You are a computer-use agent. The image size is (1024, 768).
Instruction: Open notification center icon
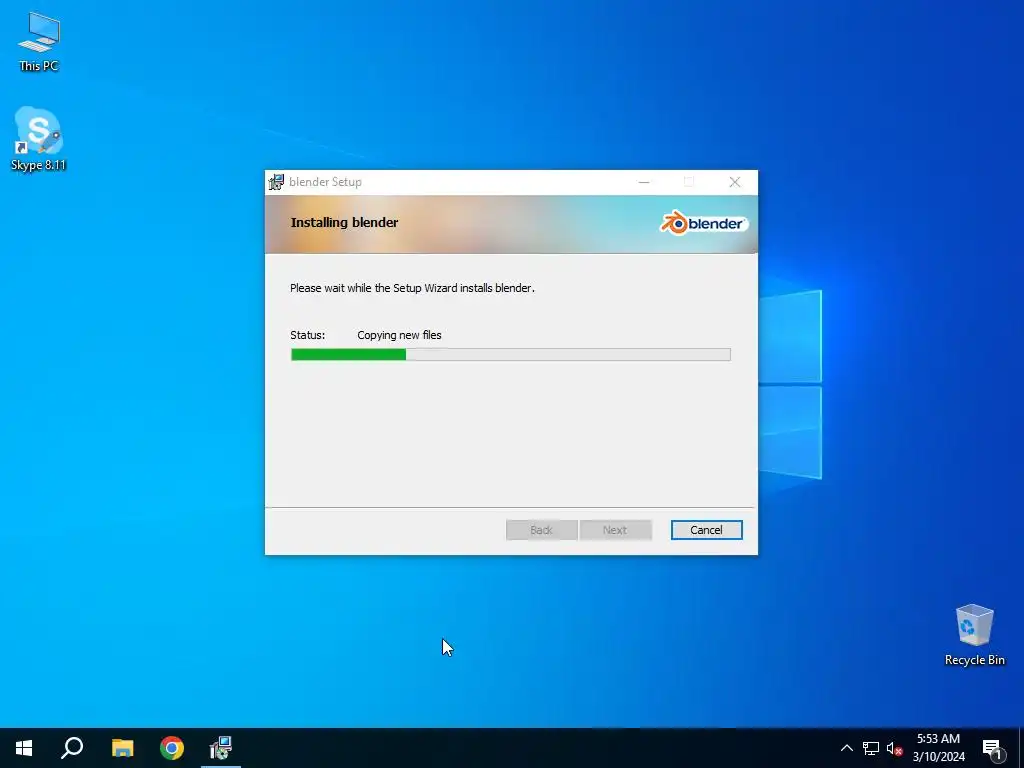pos(991,749)
